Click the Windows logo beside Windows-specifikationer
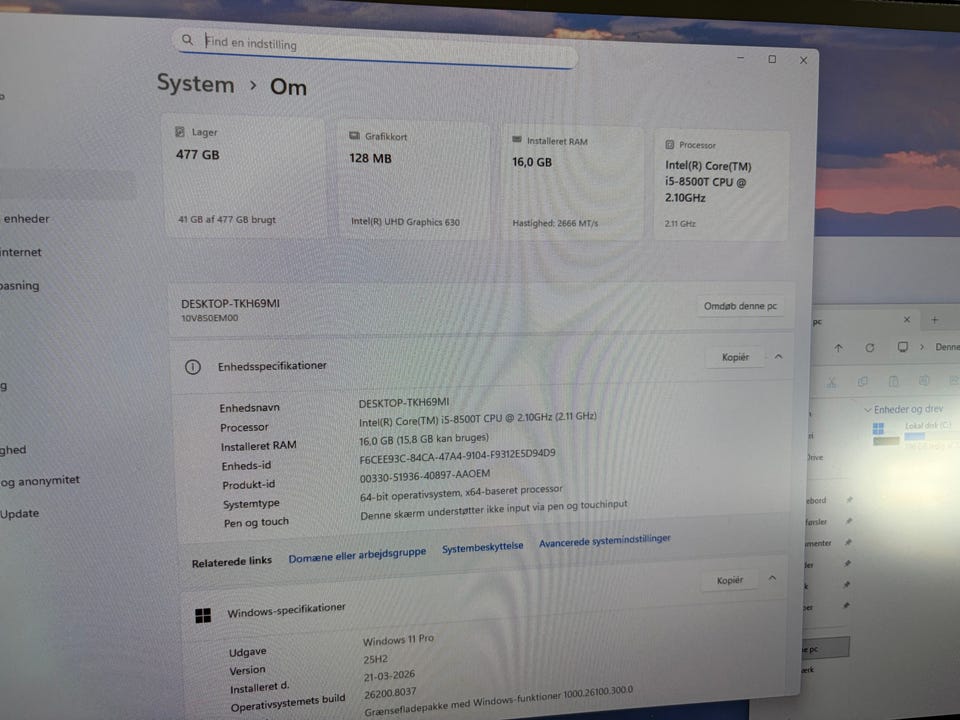 [203, 615]
